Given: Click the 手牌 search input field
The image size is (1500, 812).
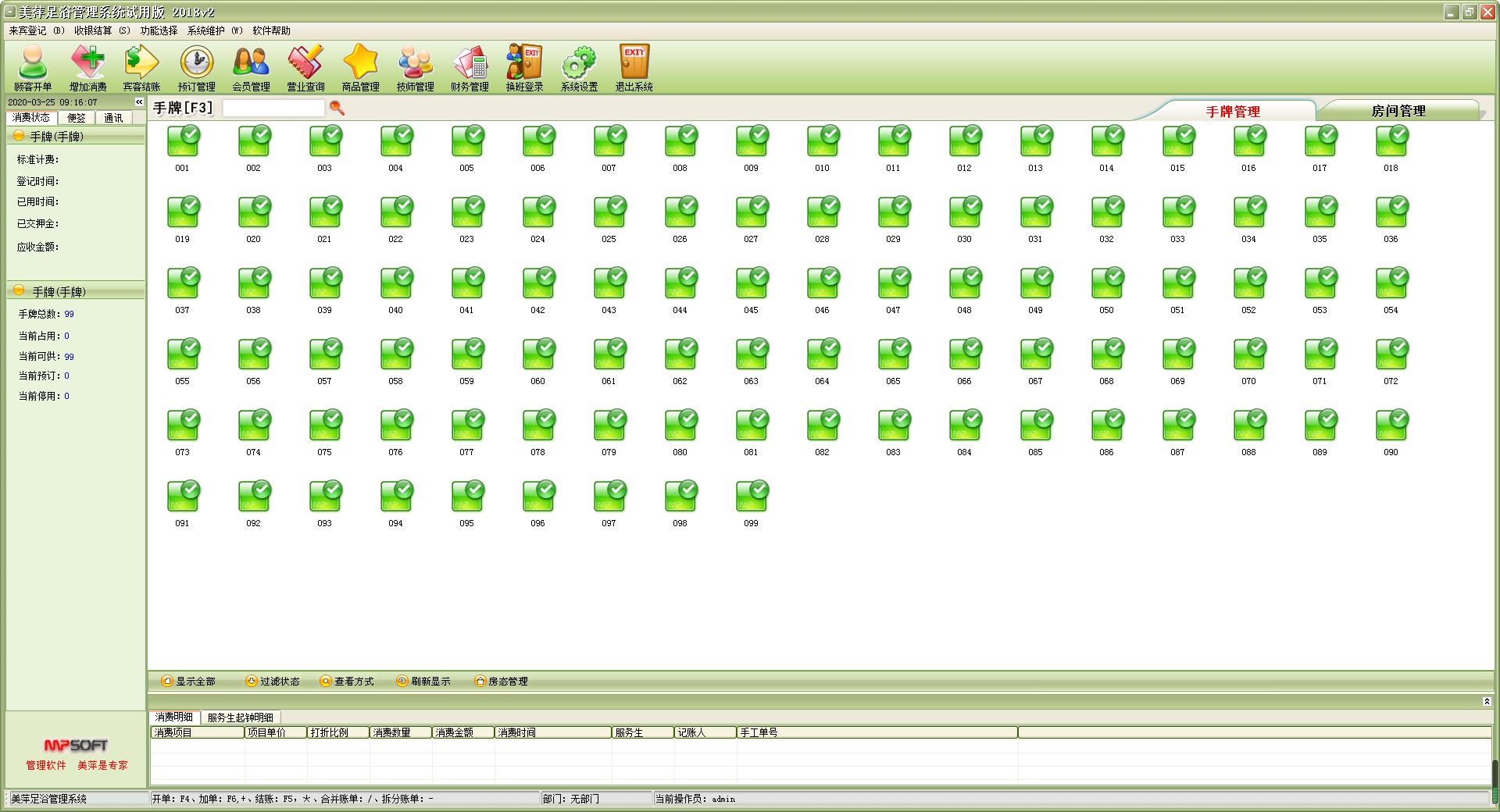Looking at the screenshot, I should 273,108.
